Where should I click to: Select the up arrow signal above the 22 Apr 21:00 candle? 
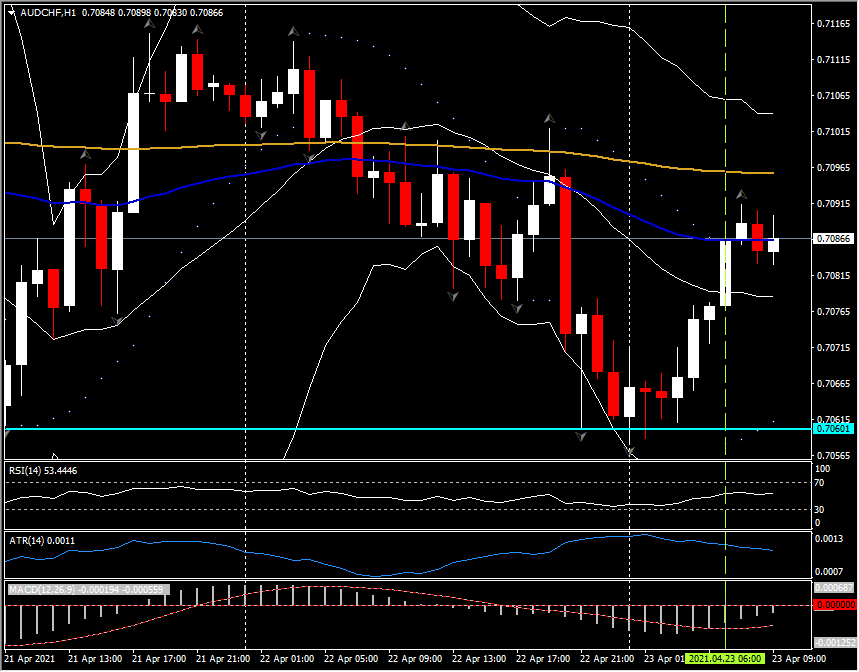pyautogui.click(x=549, y=120)
